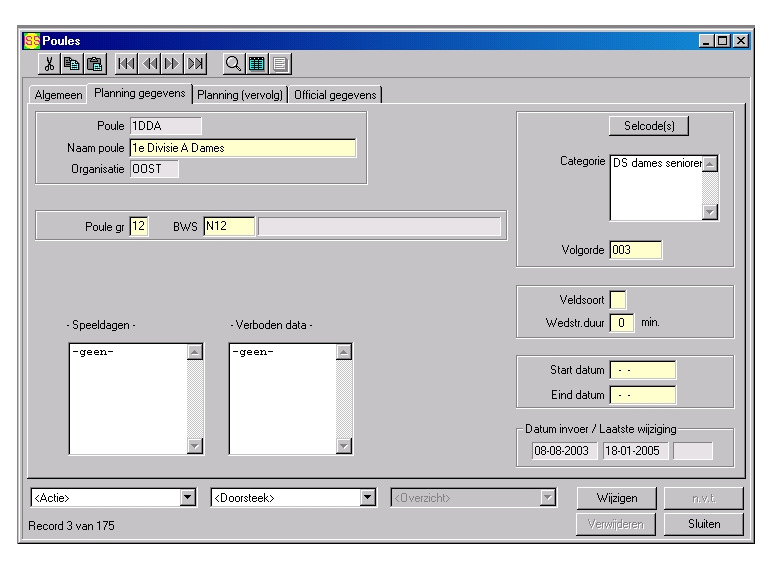Click the Start datum input field
The image size is (767, 562).
[642, 370]
